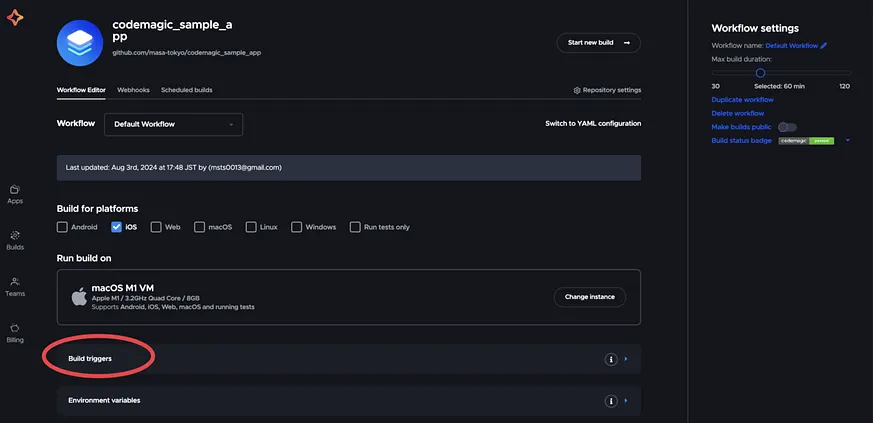This screenshot has height=423, width=873.
Task: Enable the Windows platform checkbox
Action: click(296, 227)
